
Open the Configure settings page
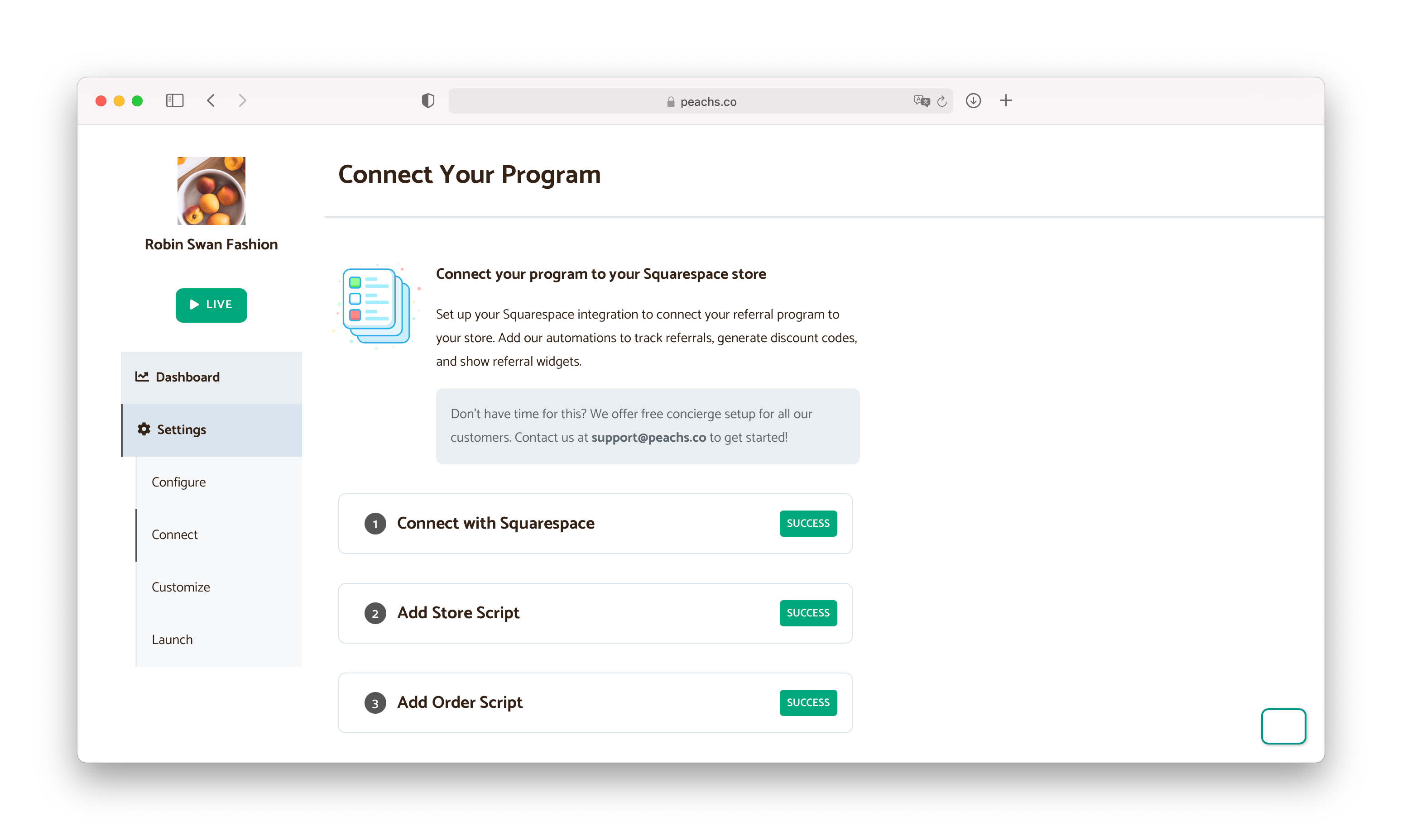coord(178,482)
